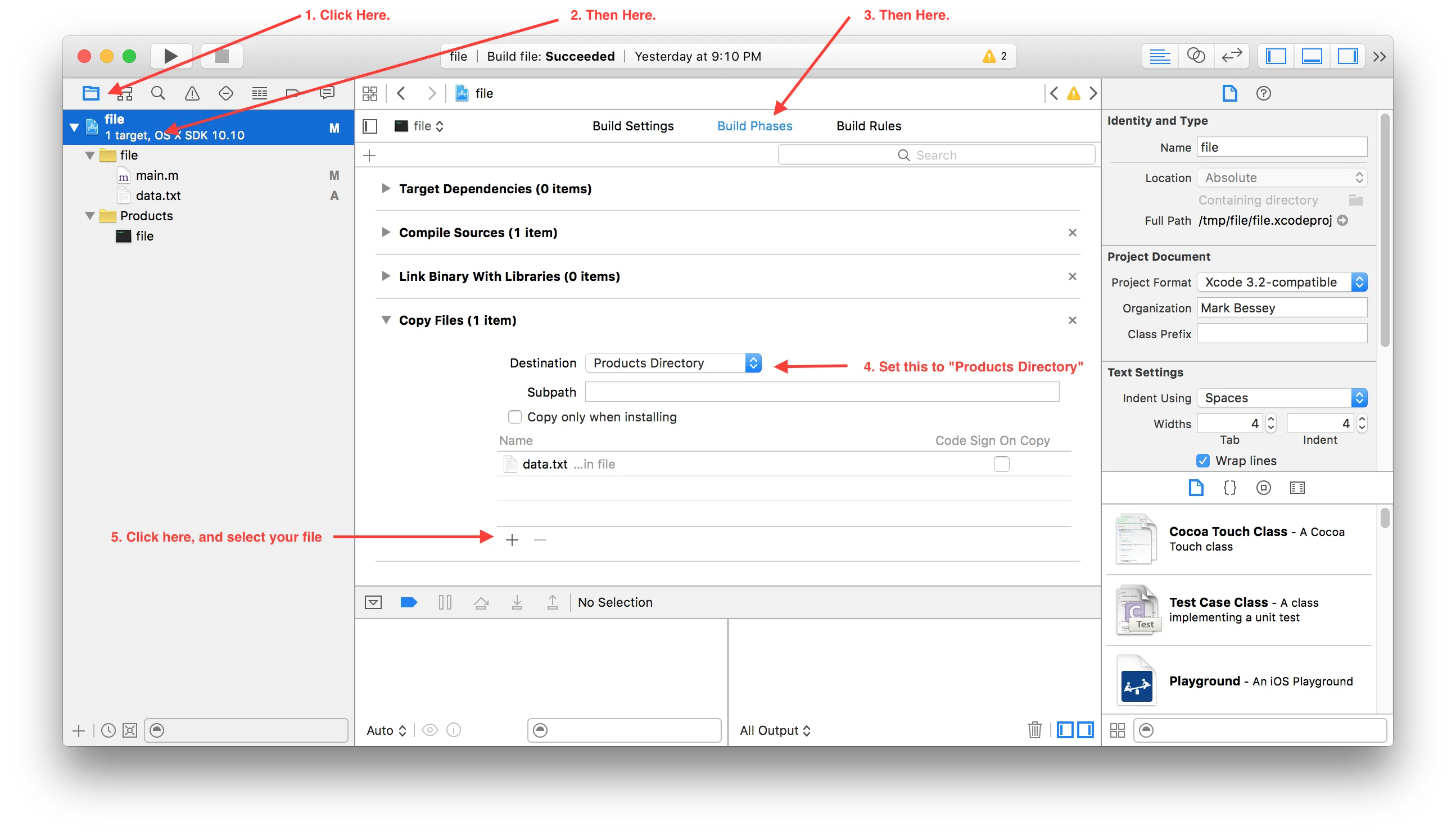This screenshot has height=836, width=1456.
Task: Show the Assistant editor
Action: pyautogui.click(x=1195, y=56)
